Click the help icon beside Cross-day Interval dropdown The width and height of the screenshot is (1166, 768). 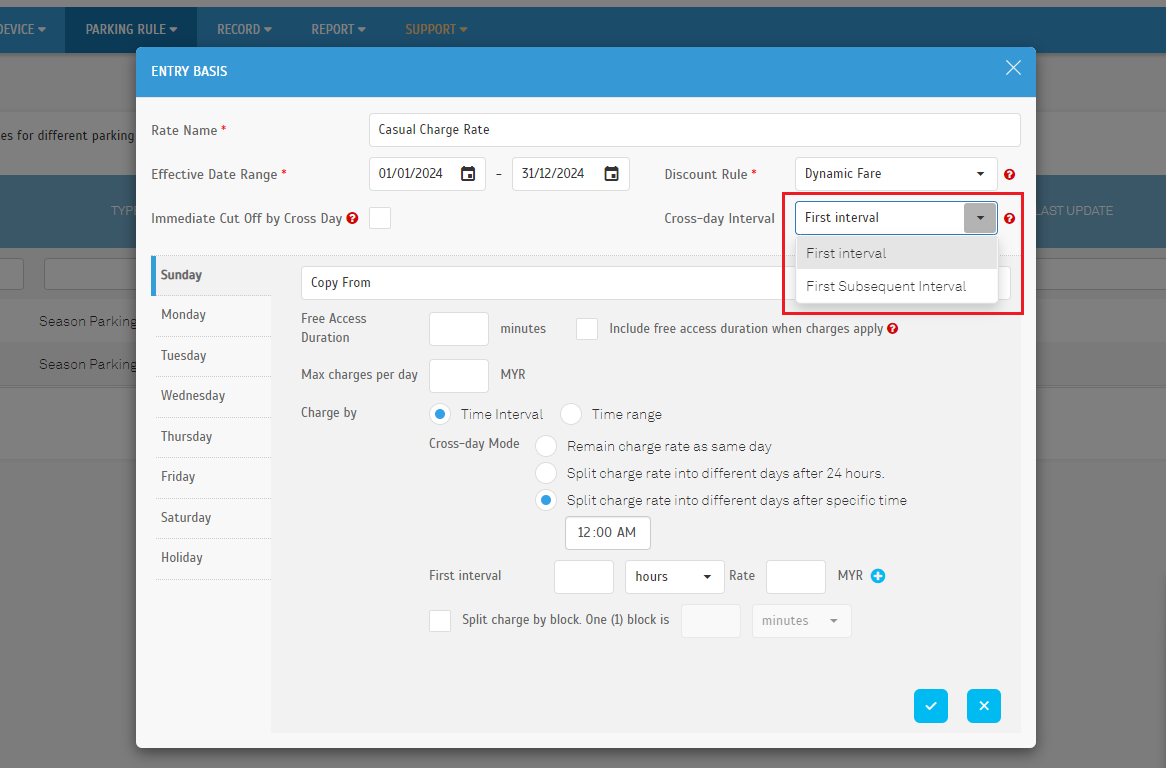pyautogui.click(x=1009, y=219)
